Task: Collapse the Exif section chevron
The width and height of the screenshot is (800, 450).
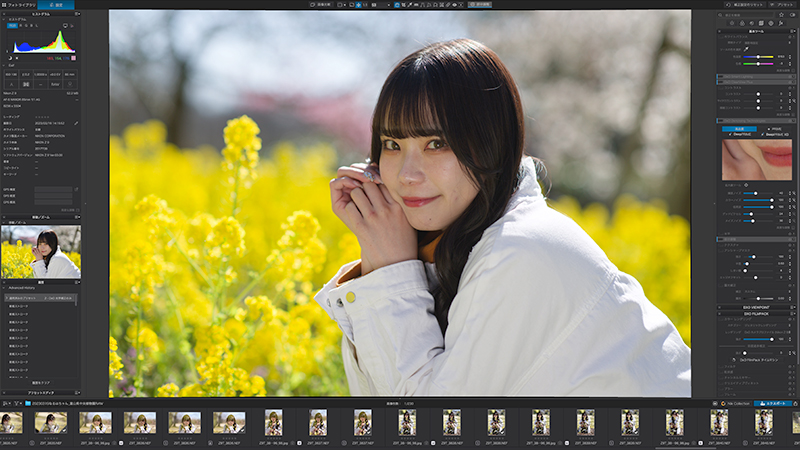Action: tap(4, 65)
